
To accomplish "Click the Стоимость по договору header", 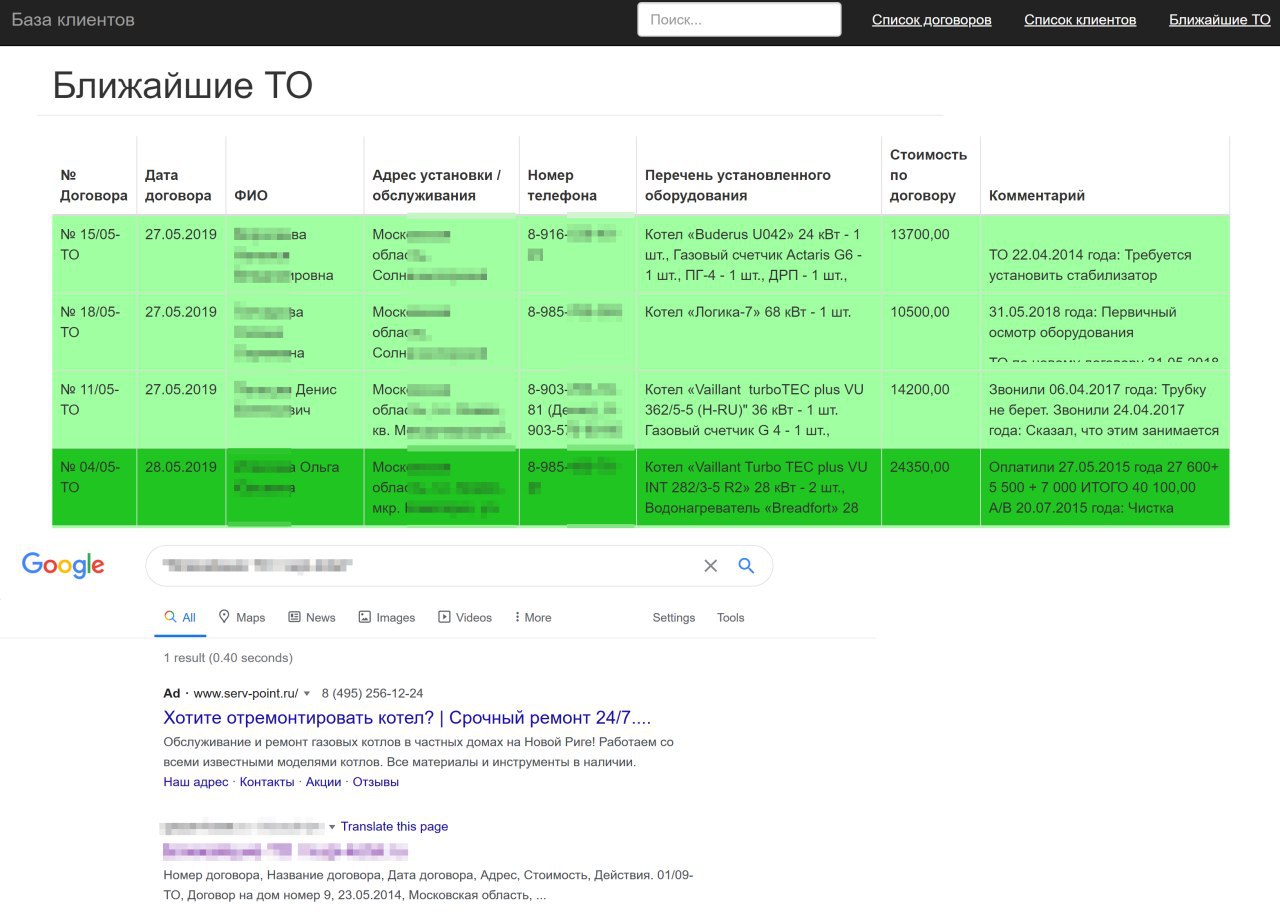I will [929, 175].
